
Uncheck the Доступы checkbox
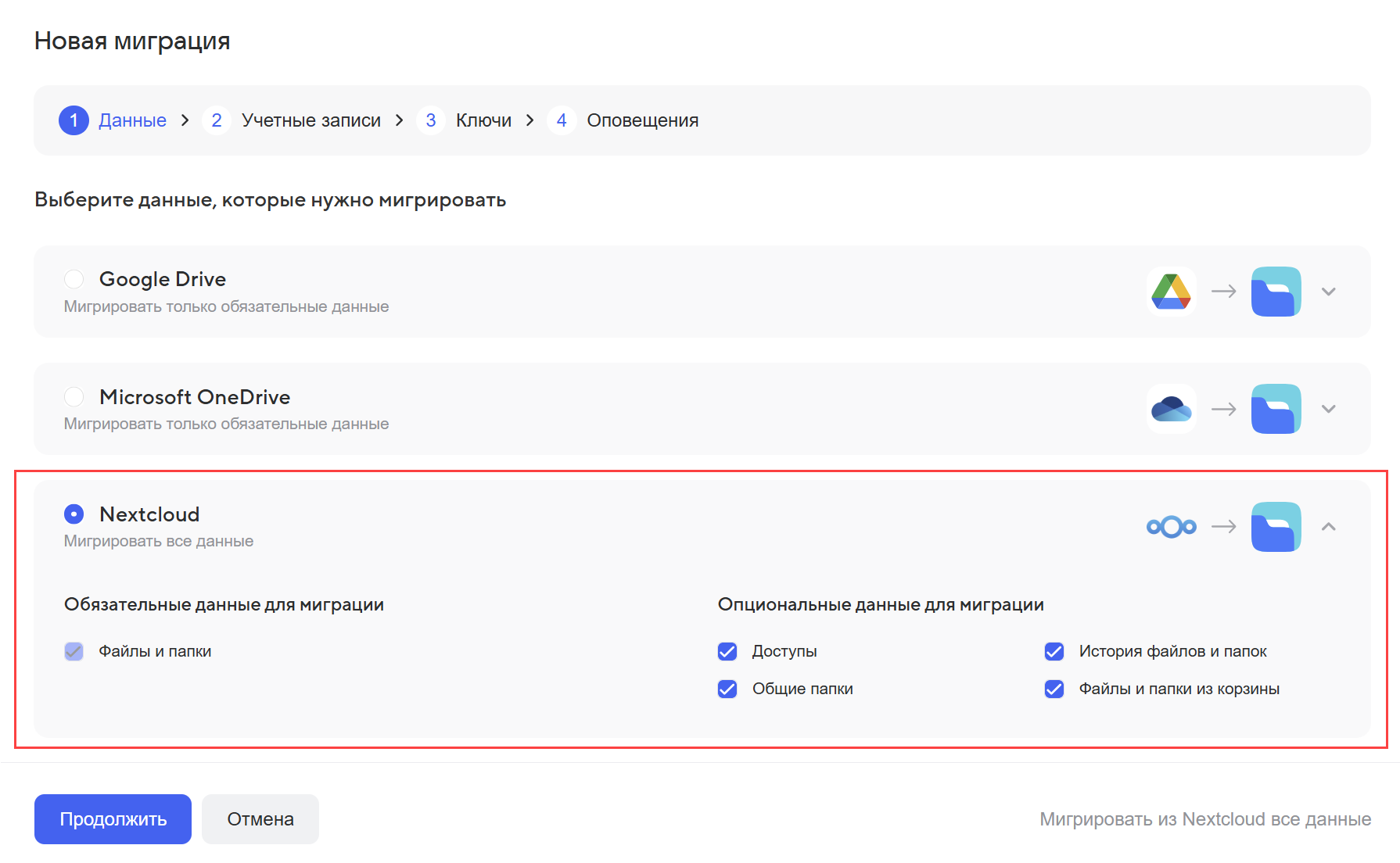pos(727,651)
